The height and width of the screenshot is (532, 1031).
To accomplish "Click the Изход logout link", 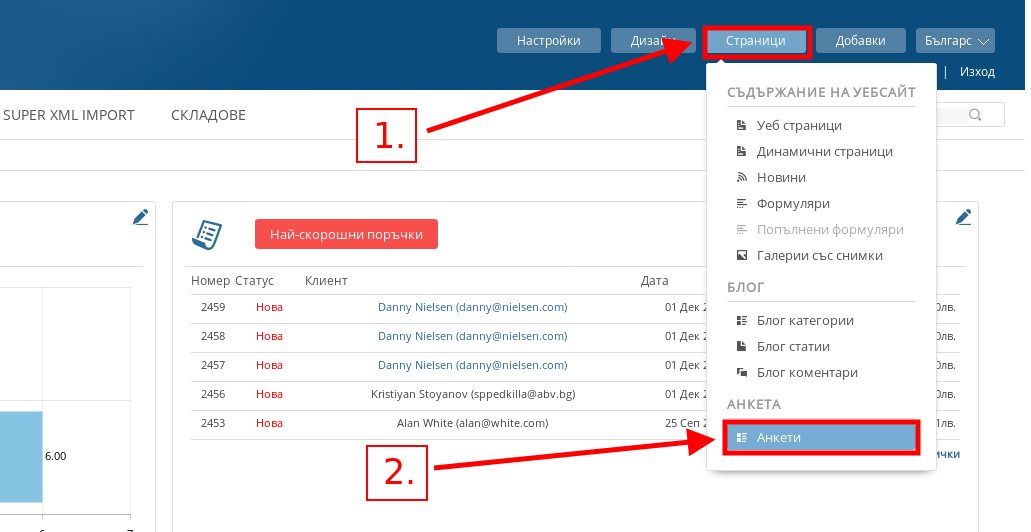I will pos(977,72).
